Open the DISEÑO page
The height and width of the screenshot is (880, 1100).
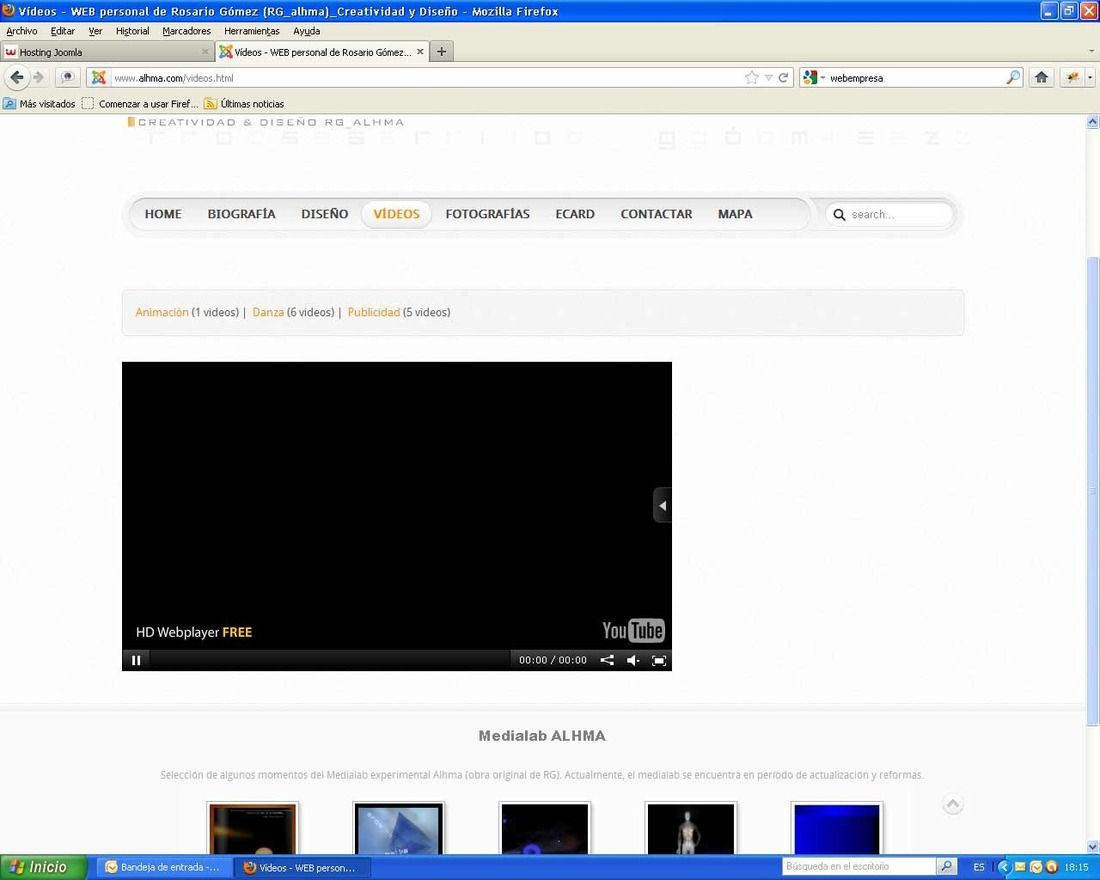click(325, 214)
